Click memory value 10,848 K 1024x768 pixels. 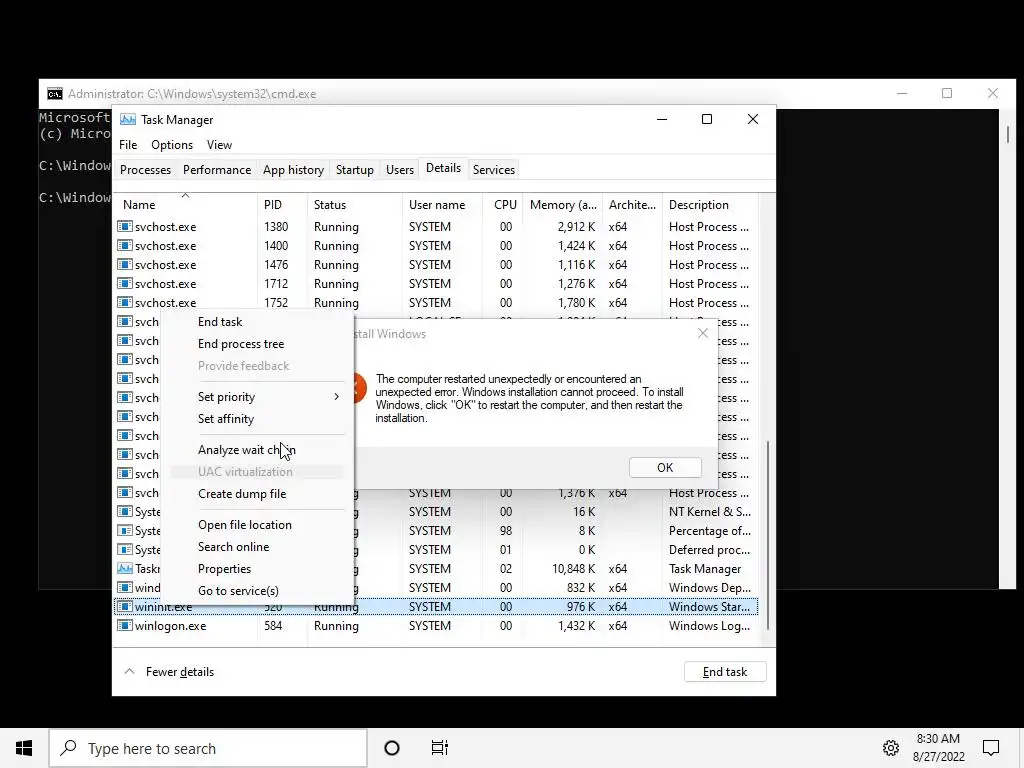click(x=573, y=569)
